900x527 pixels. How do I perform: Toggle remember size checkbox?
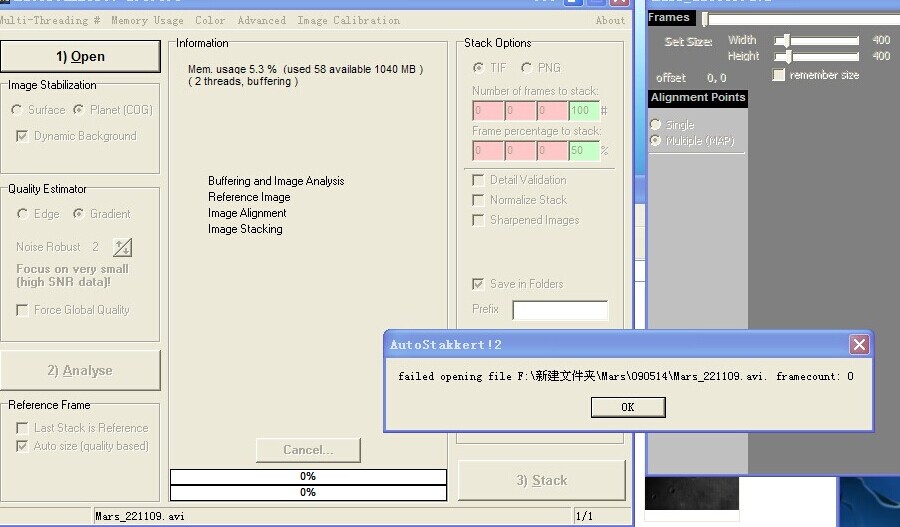pos(778,75)
